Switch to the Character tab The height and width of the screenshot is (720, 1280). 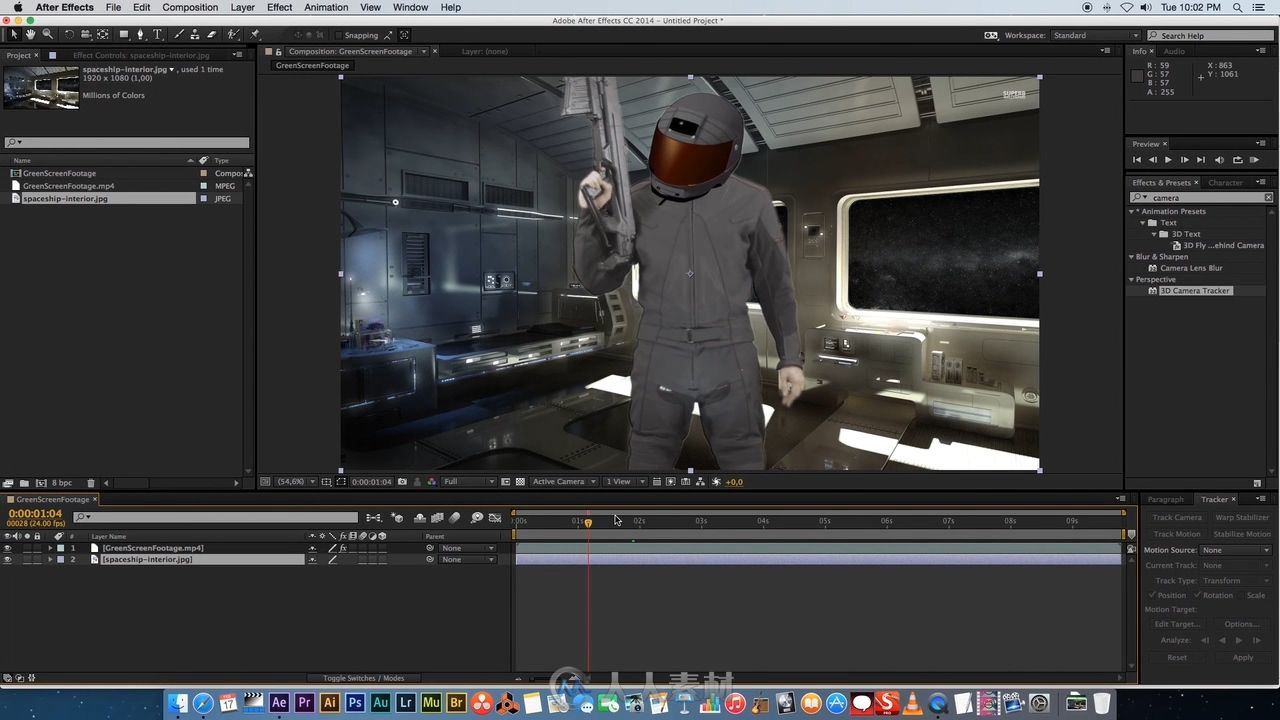click(1225, 182)
